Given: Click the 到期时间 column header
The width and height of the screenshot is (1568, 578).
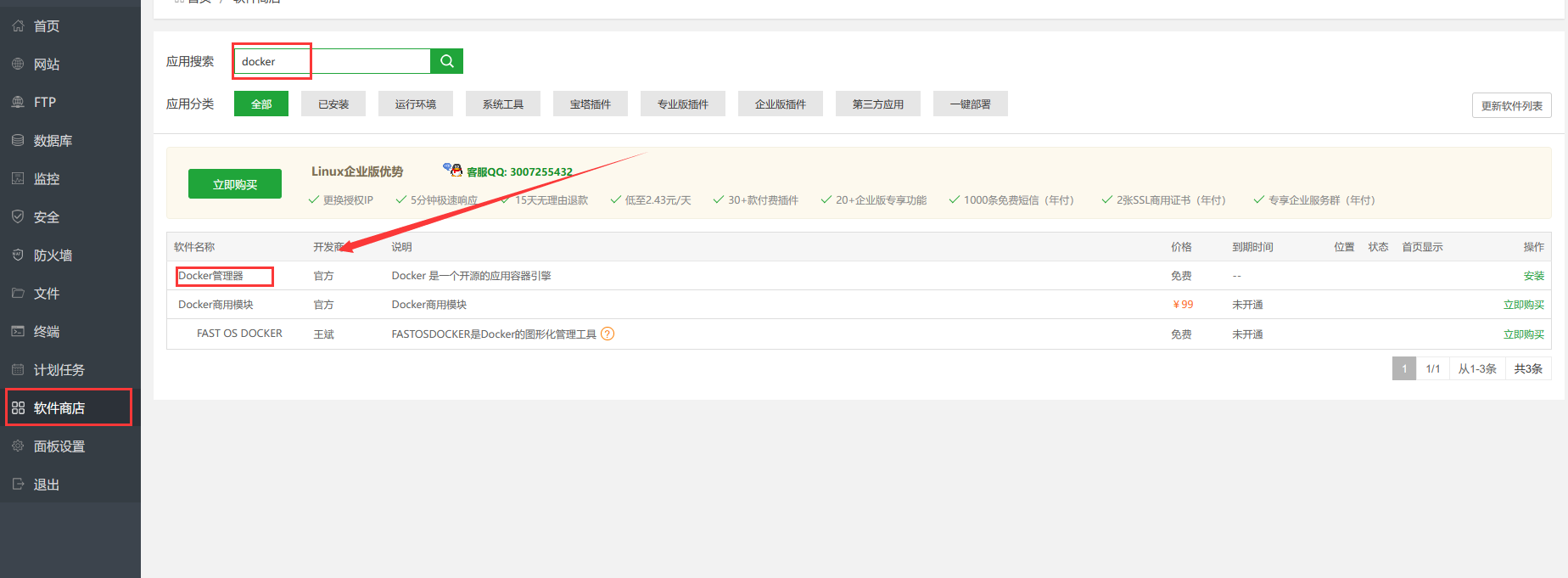Looking at the screenshot, I should [1252, 247].
